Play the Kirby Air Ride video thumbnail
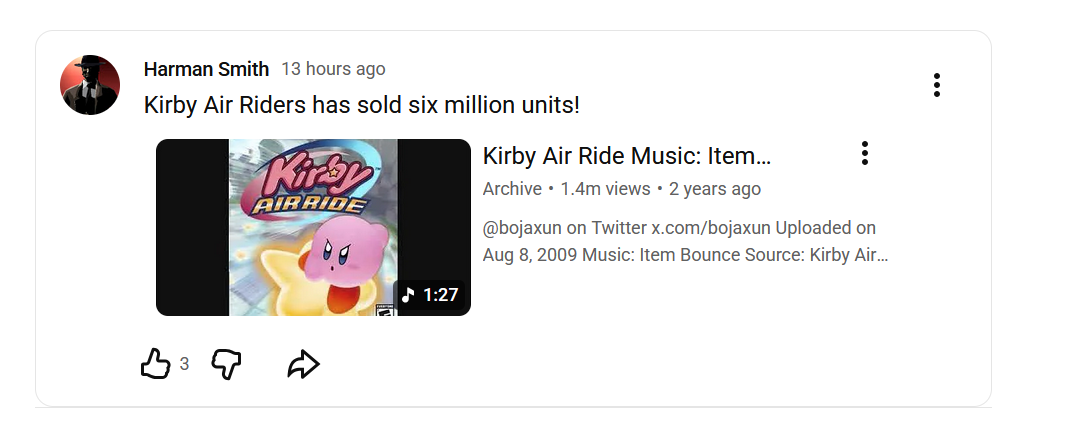1081x431 pixels. [313, 227]
